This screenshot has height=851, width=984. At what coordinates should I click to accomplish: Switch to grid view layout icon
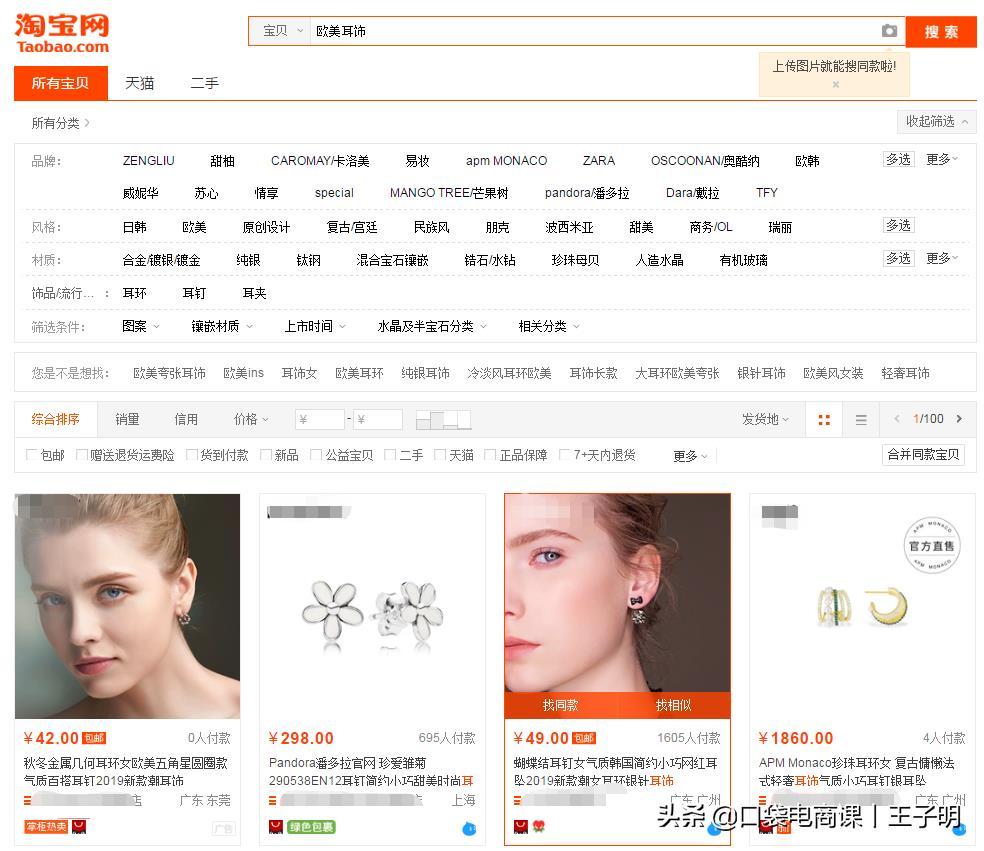click(x=824, y=420)
